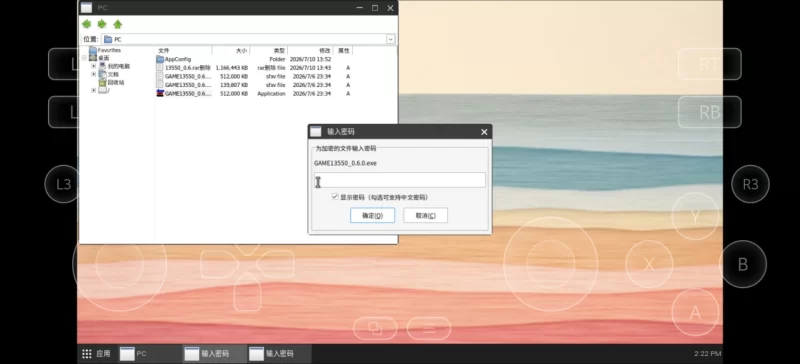The image size is (800, 364).
Task: Open the location path dropdown
Action: point(390,39)
